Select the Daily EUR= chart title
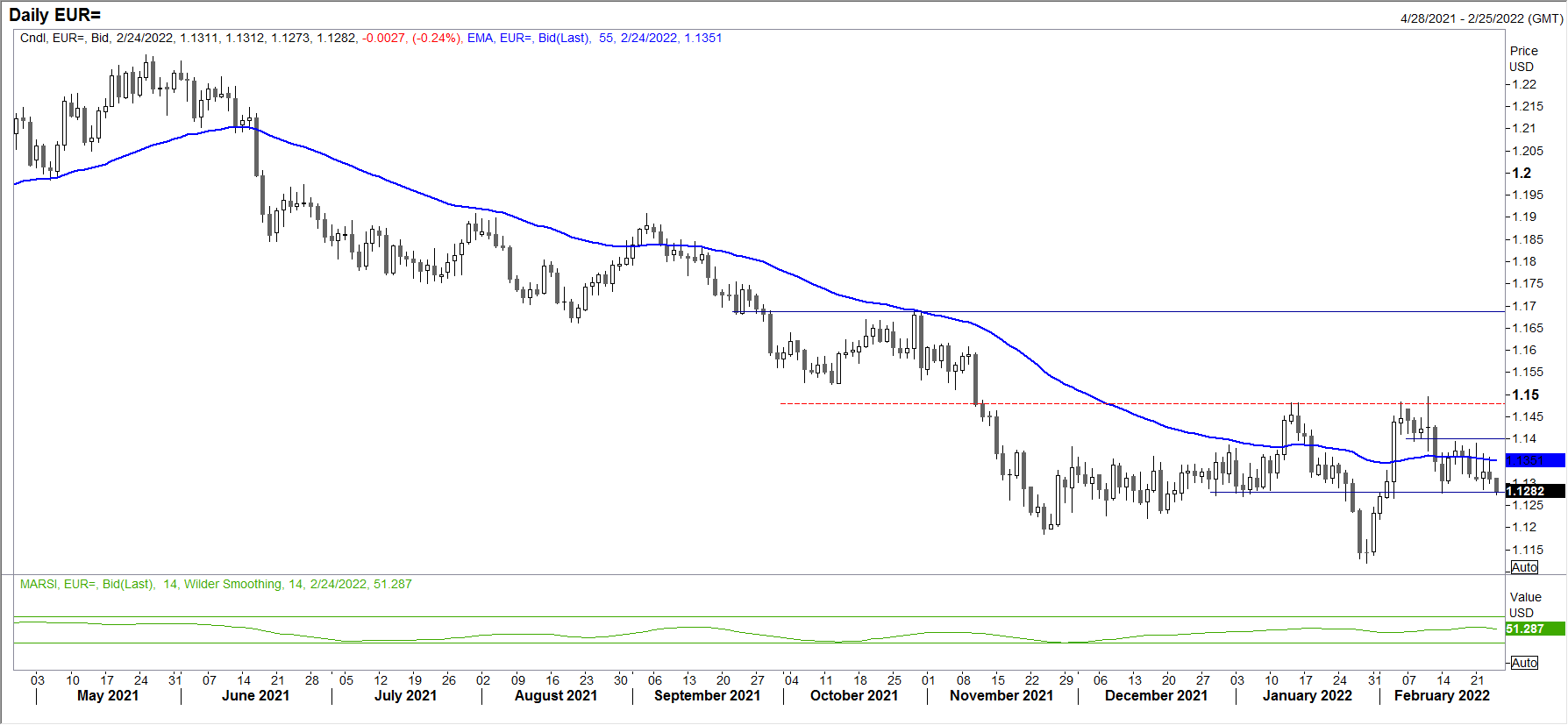This screenshot has width=1568, height=725. (x=54, y=15)
